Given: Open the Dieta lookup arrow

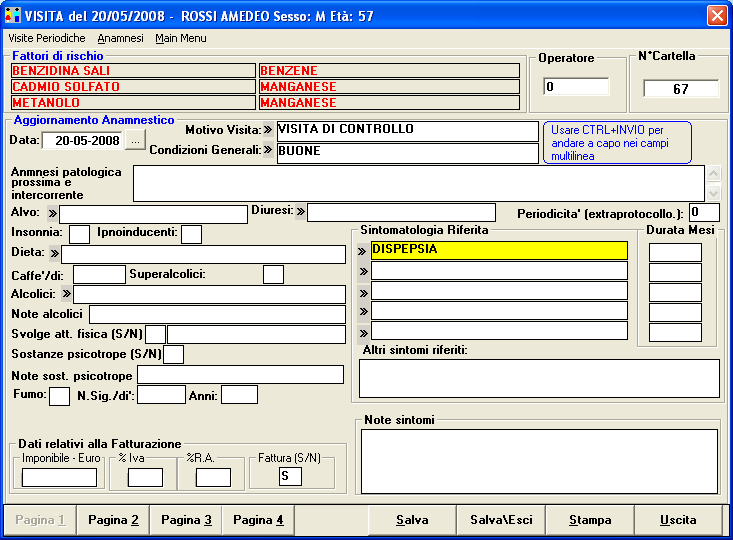Looking at the screenshot, I should point(55,253).
